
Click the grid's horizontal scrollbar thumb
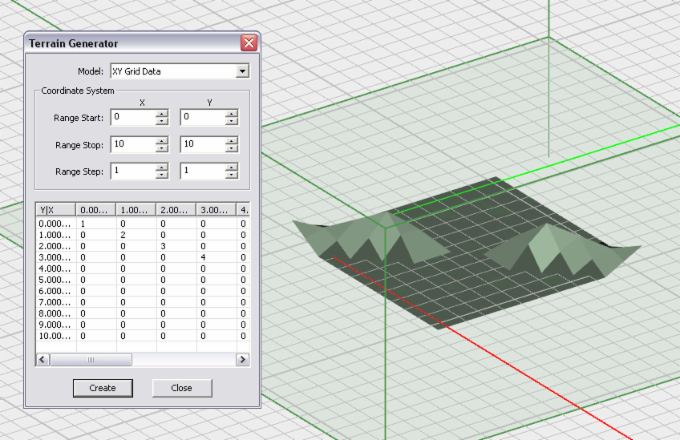90,359
